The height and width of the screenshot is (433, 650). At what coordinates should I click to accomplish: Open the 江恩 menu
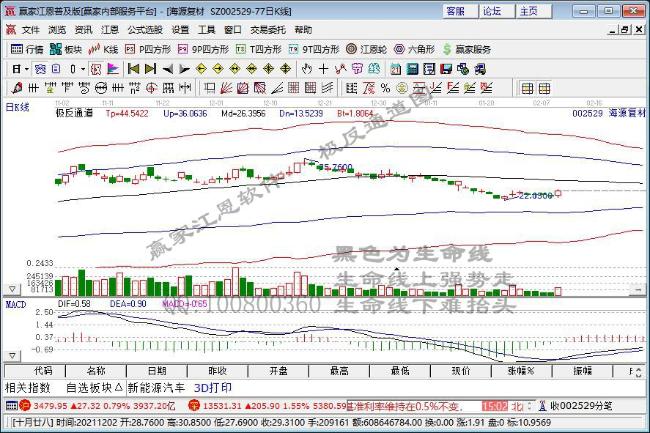(110, 30)
